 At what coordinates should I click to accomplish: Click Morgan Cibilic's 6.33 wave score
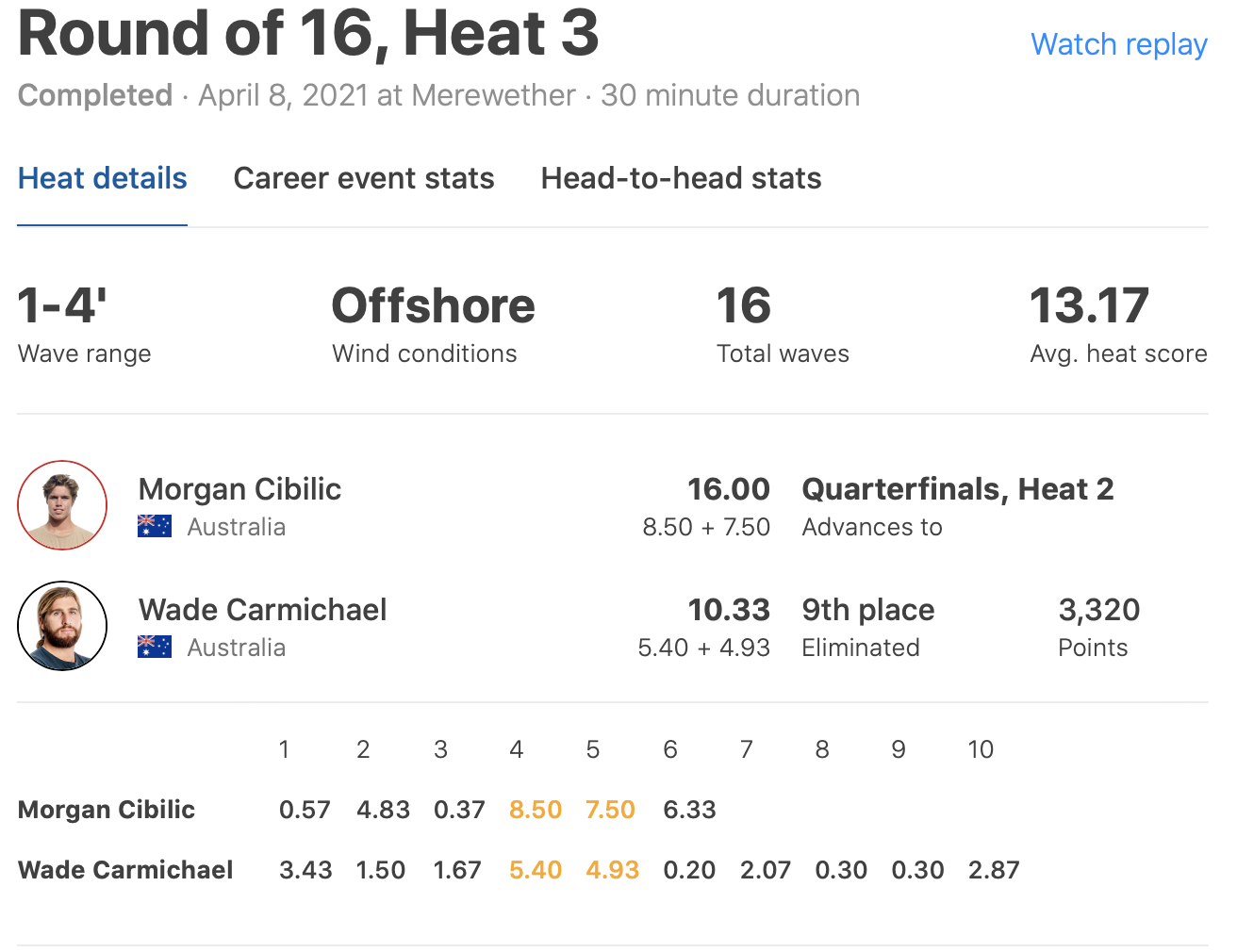[x=689, y=810]
